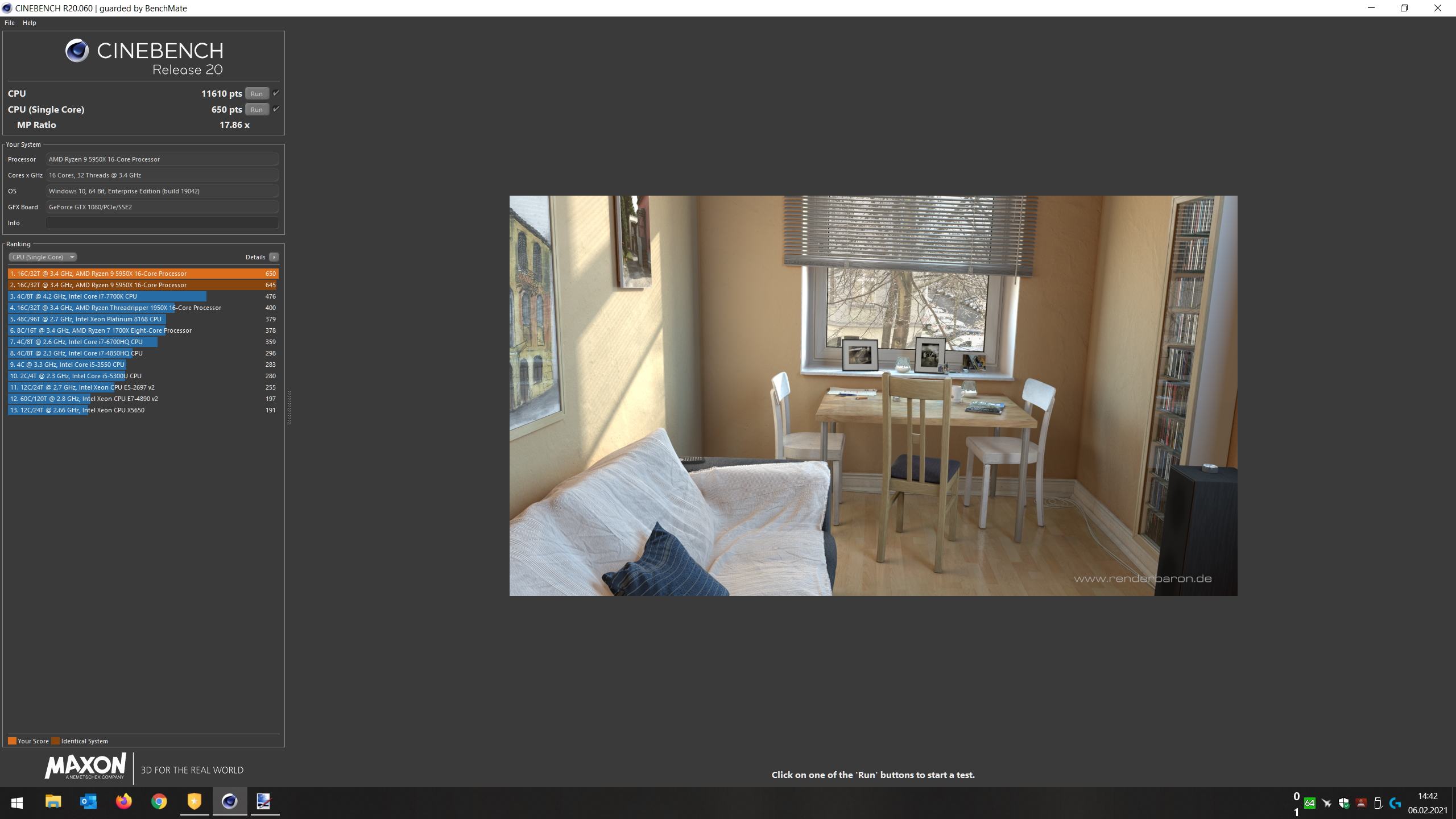
Task: Toggle the CPU multicore checkbox
Action: click(276, 93)
